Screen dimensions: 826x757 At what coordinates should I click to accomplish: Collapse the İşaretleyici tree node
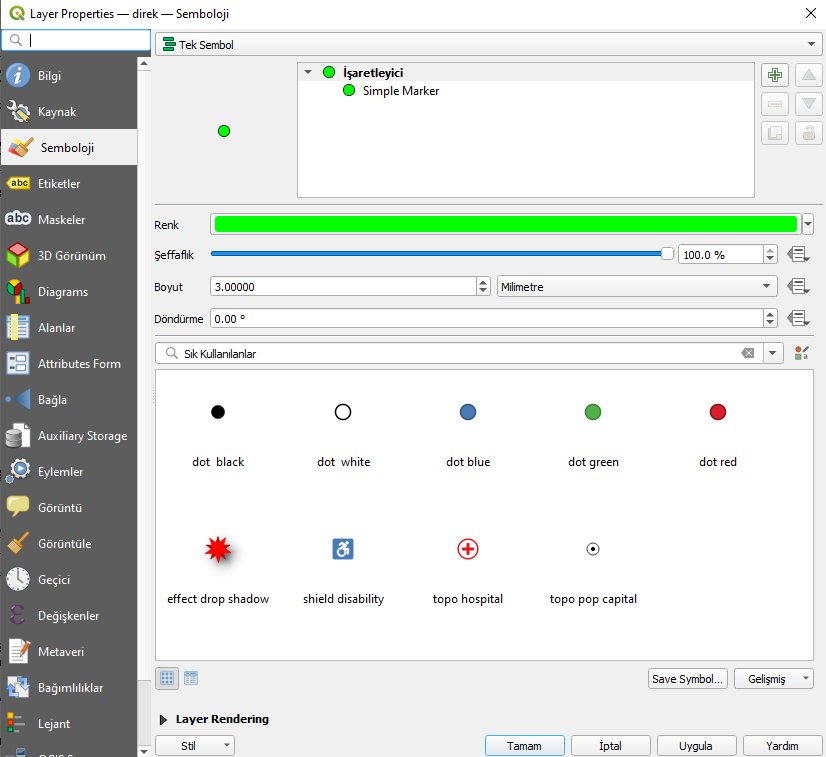(308, 72)
